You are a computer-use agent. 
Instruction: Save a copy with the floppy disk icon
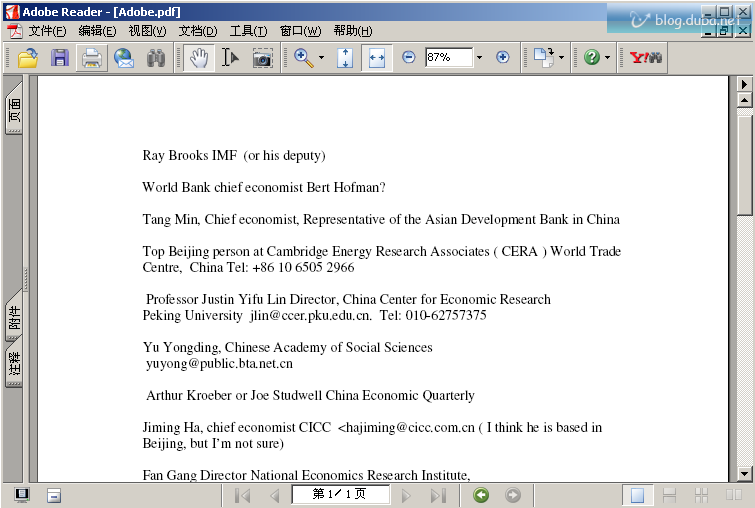tap(60, 58)
